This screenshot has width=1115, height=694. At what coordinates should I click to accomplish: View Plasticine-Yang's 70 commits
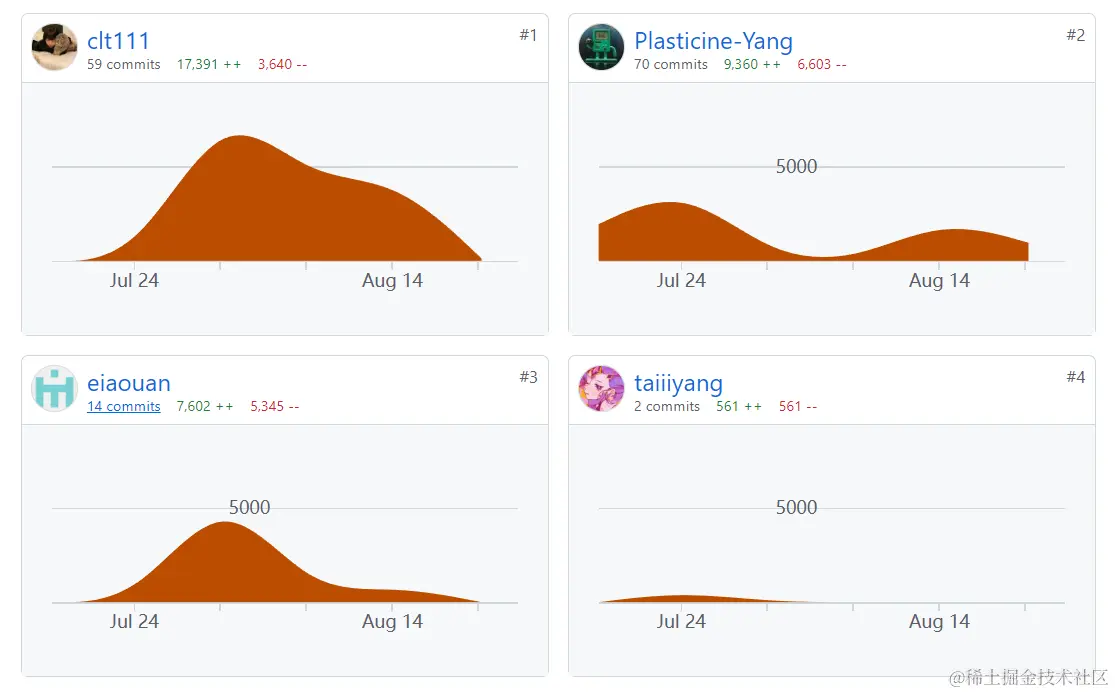click(x=670, y=64)
